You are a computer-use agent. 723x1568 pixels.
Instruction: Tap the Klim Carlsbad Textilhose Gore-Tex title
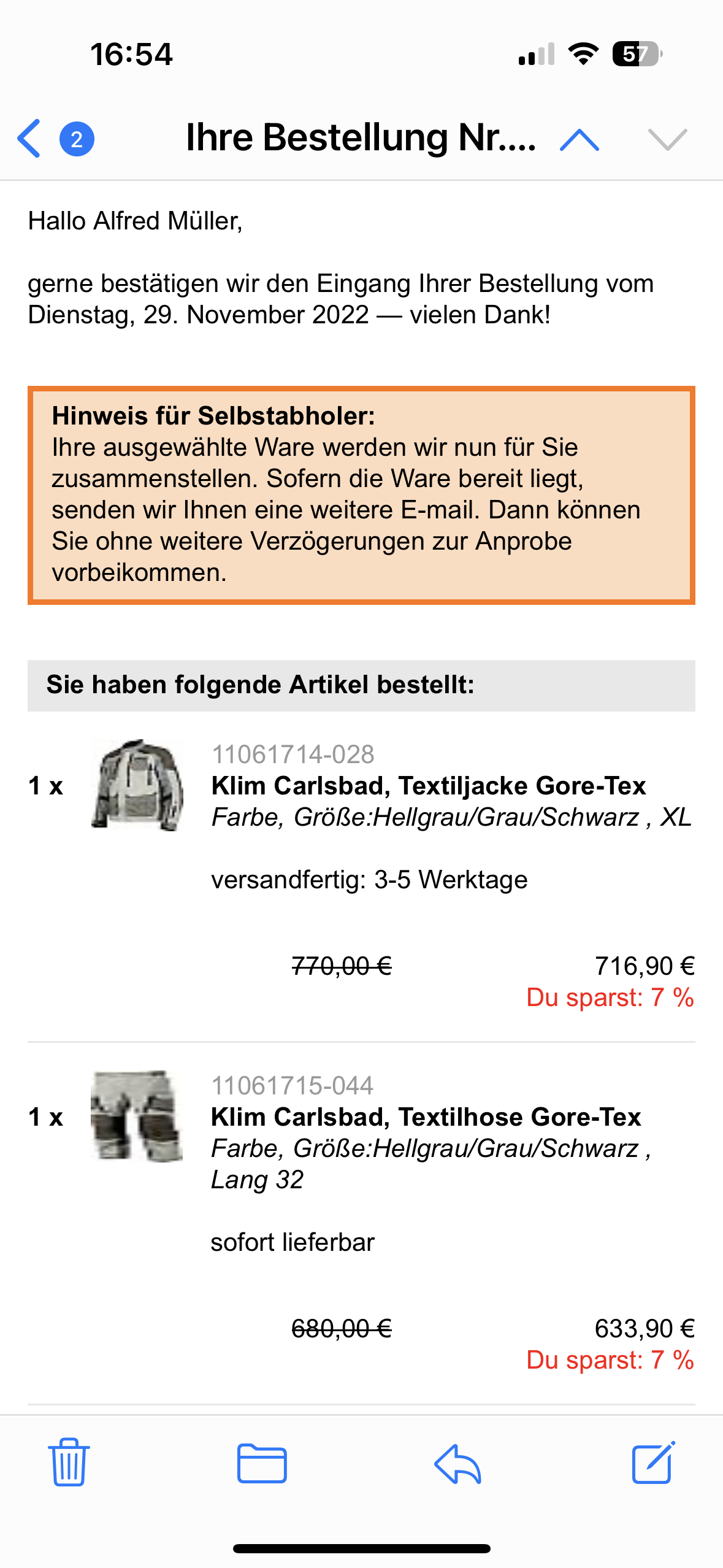click(426, 1116)
